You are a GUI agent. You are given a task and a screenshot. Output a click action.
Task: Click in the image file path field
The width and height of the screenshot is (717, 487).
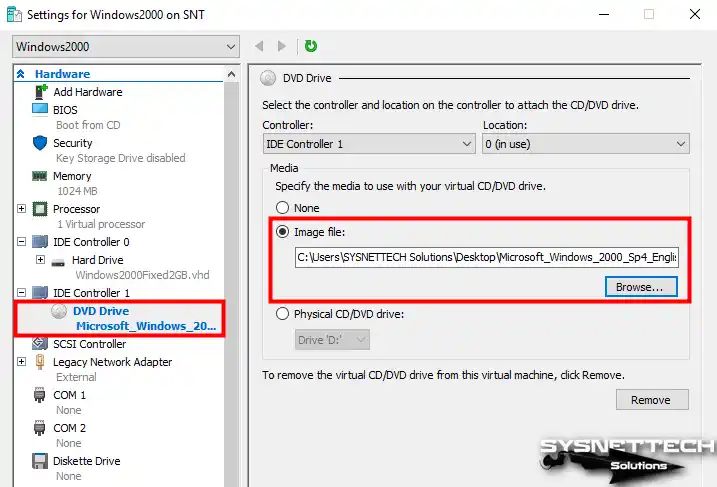pos(487,257)
